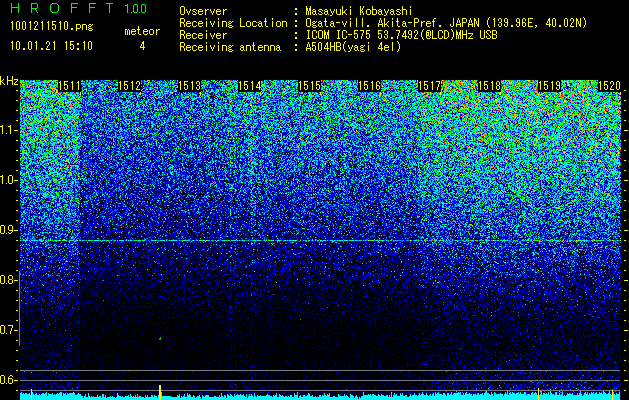Screen dimensions: 629x400
Task: Click the 1520 time label
Action: [x=609, y=86]
